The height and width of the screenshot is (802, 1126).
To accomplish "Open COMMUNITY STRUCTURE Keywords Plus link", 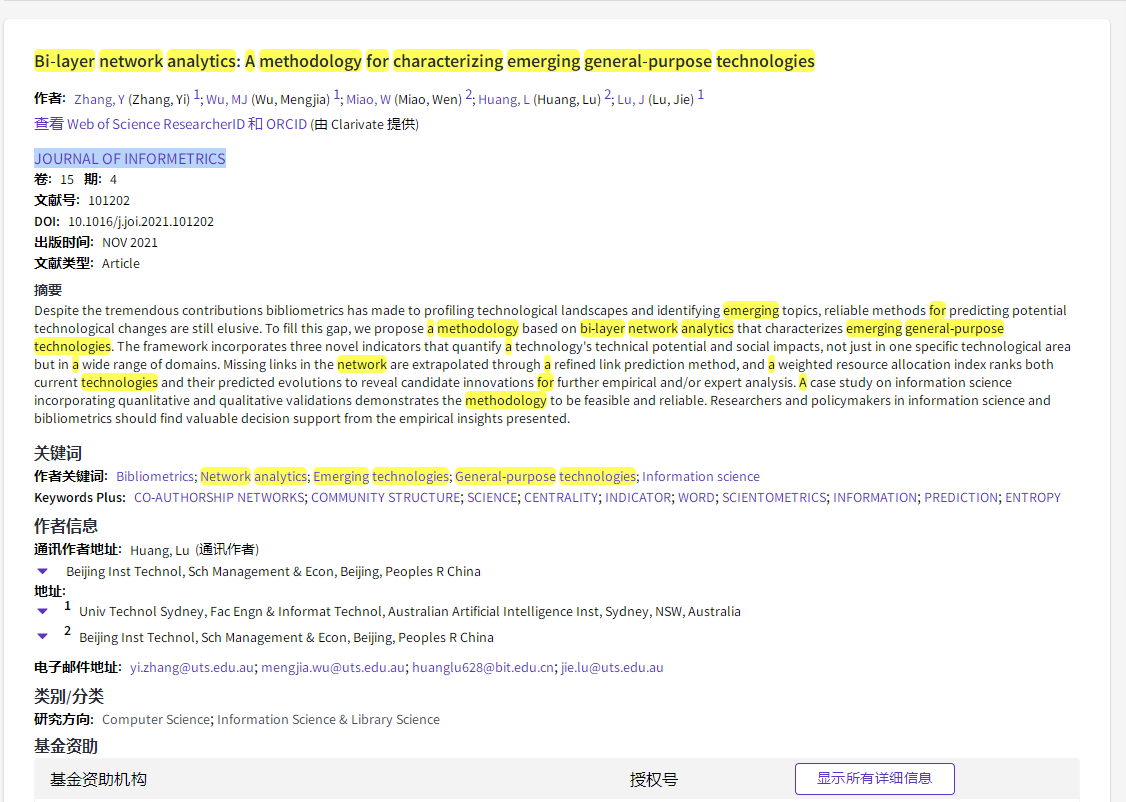I will point(386,497).
